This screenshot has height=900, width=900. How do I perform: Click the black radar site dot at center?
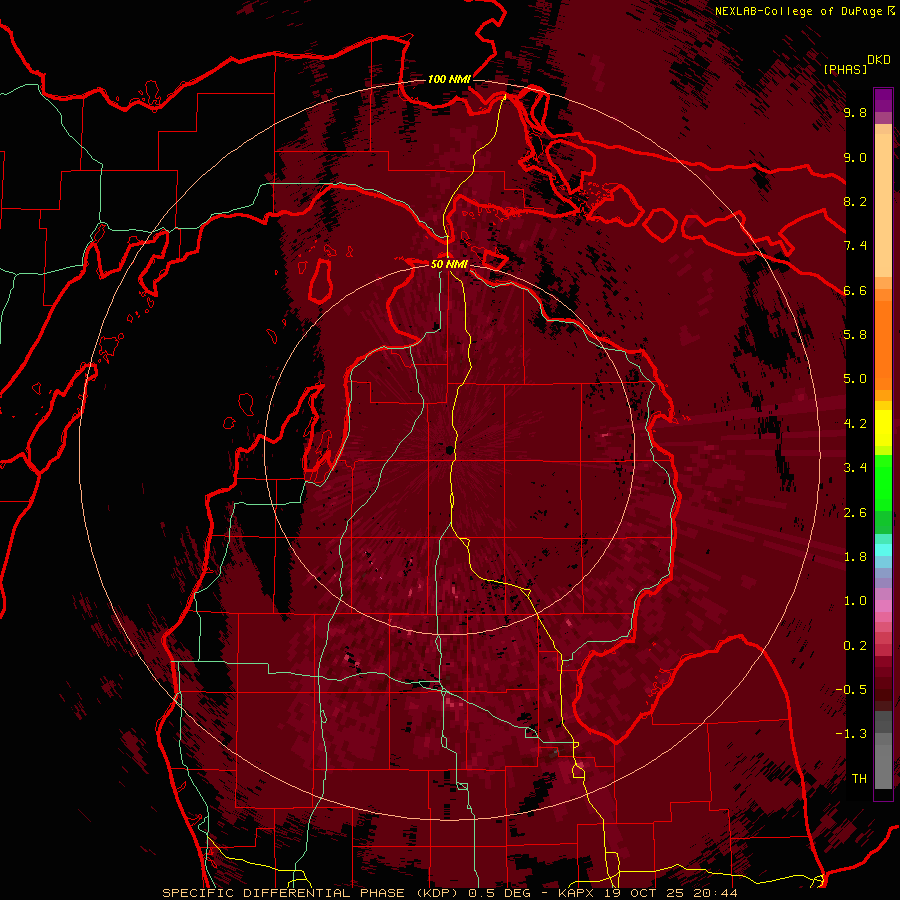(x=449, y=450)
